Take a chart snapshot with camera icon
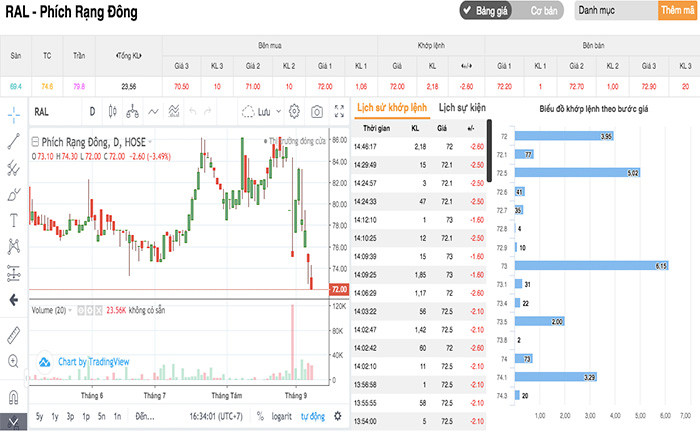700x432 pixels. tap(316, 112)
